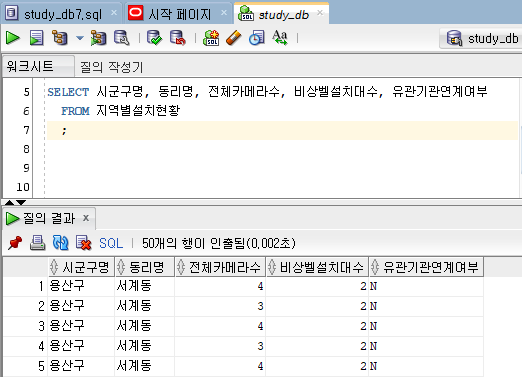Click the FROM keyword in line 6
Viewport: 522px width, 377px height.
pos(75,111)
